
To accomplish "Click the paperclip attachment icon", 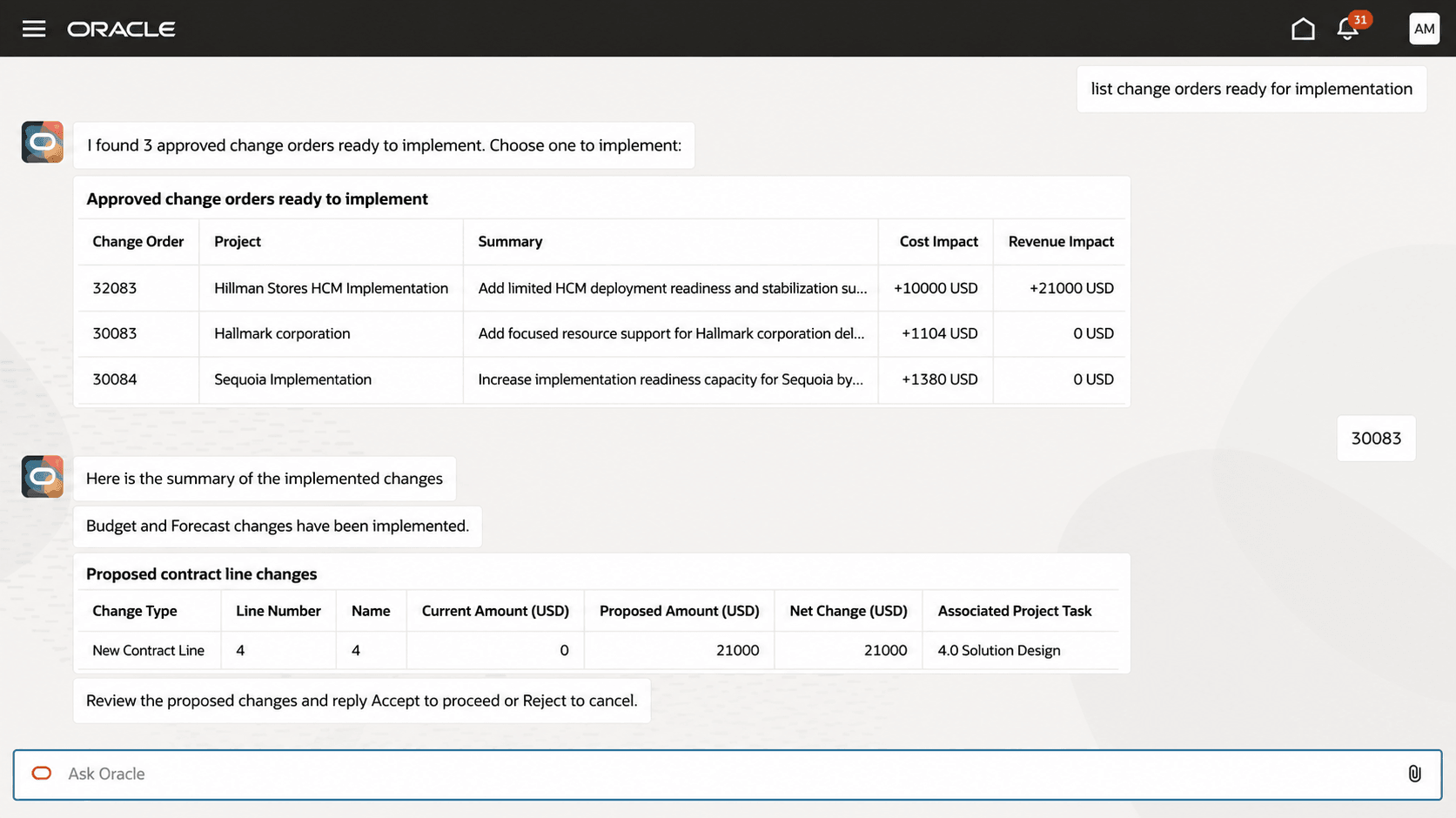I will tap(1414, 774).
